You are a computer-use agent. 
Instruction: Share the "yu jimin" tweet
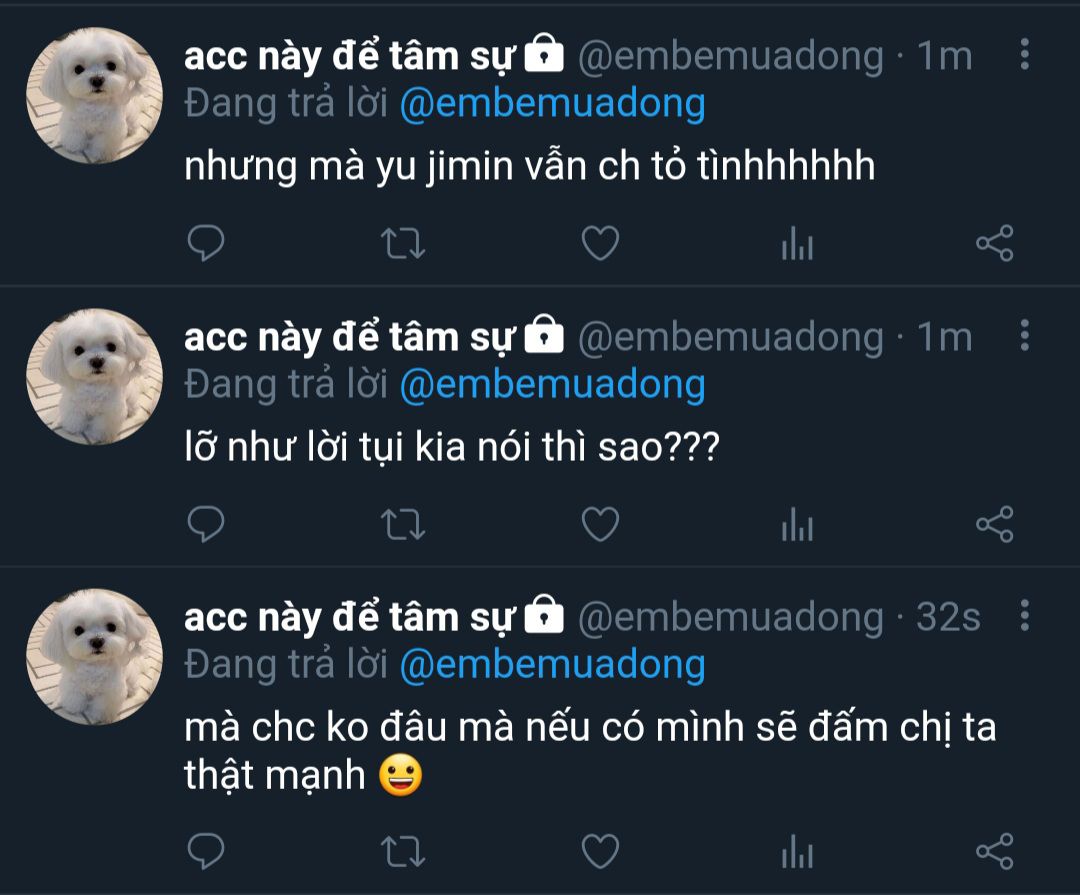994,243
